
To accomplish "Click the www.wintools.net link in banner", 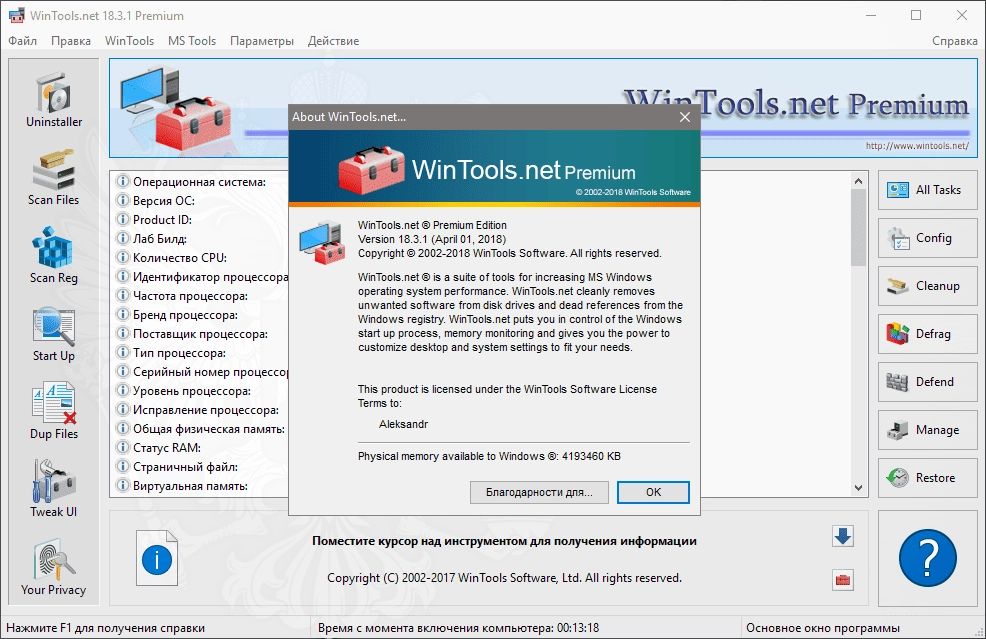I will 917,146.
